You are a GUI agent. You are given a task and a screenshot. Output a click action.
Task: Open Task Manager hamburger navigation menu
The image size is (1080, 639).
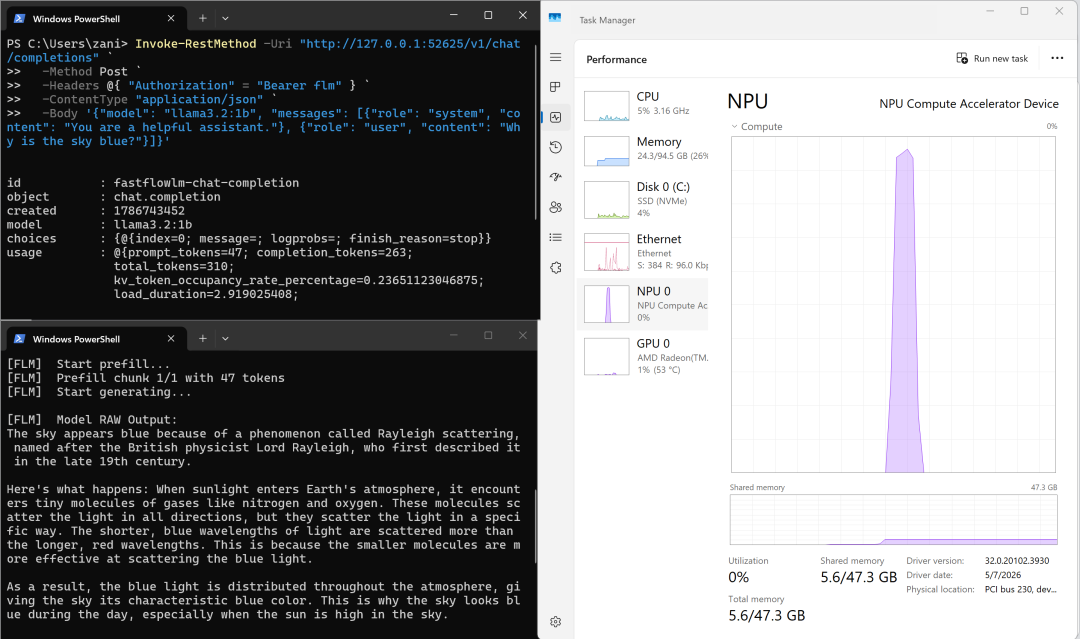click(556, 57)
